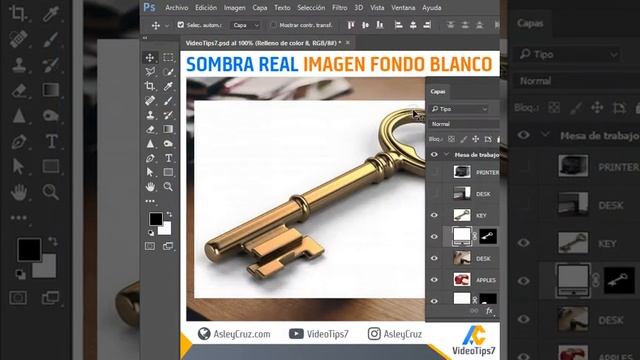Open the Archivo menu
The image size is (640, 360).
(177, 8)
